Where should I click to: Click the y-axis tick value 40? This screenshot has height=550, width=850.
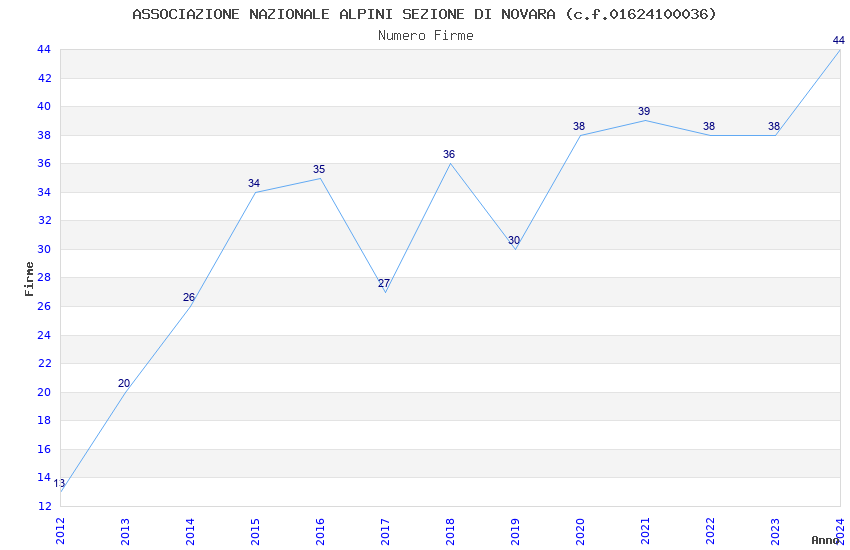pyautogui.click(x=44, y=106)
